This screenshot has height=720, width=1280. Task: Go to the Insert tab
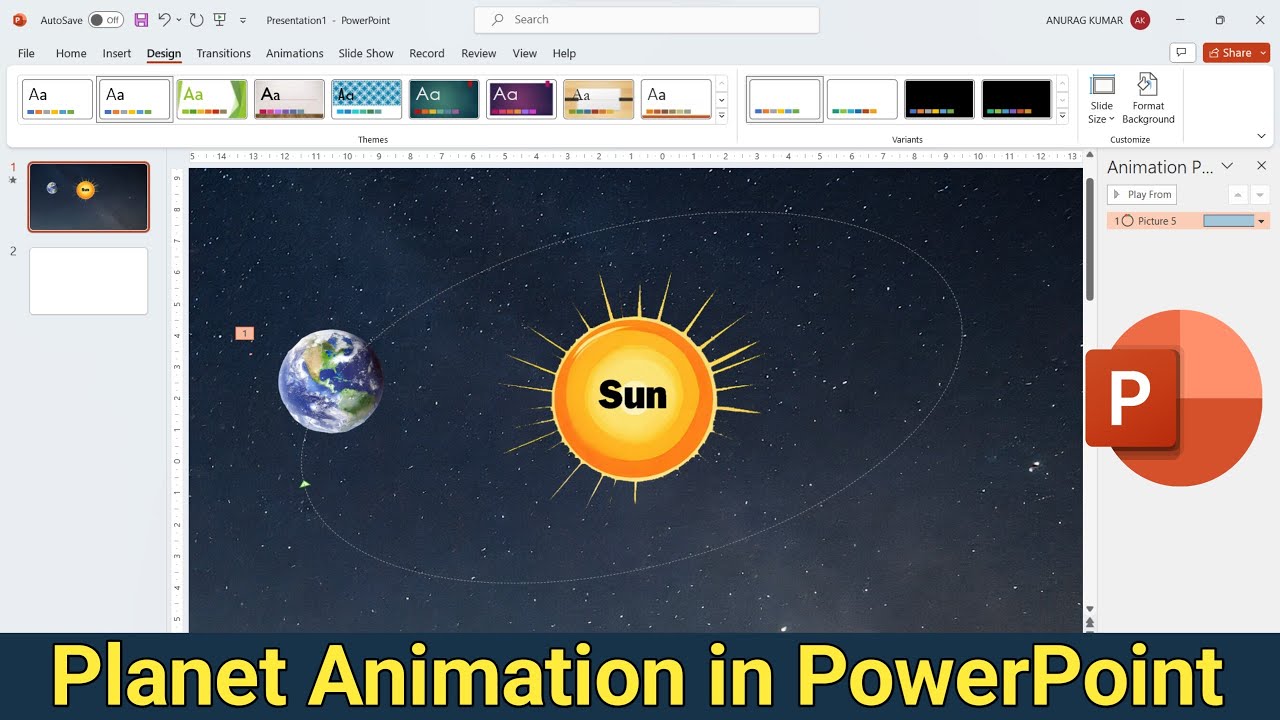click(x=117, y=53)
